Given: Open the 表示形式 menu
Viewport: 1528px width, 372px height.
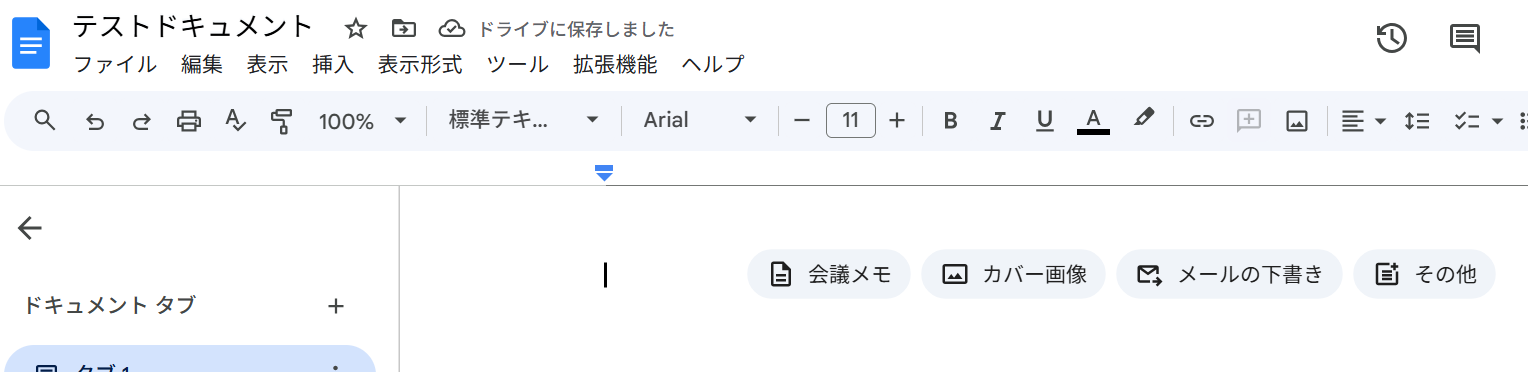Looking at the screenshot, I should coord(420,65).
